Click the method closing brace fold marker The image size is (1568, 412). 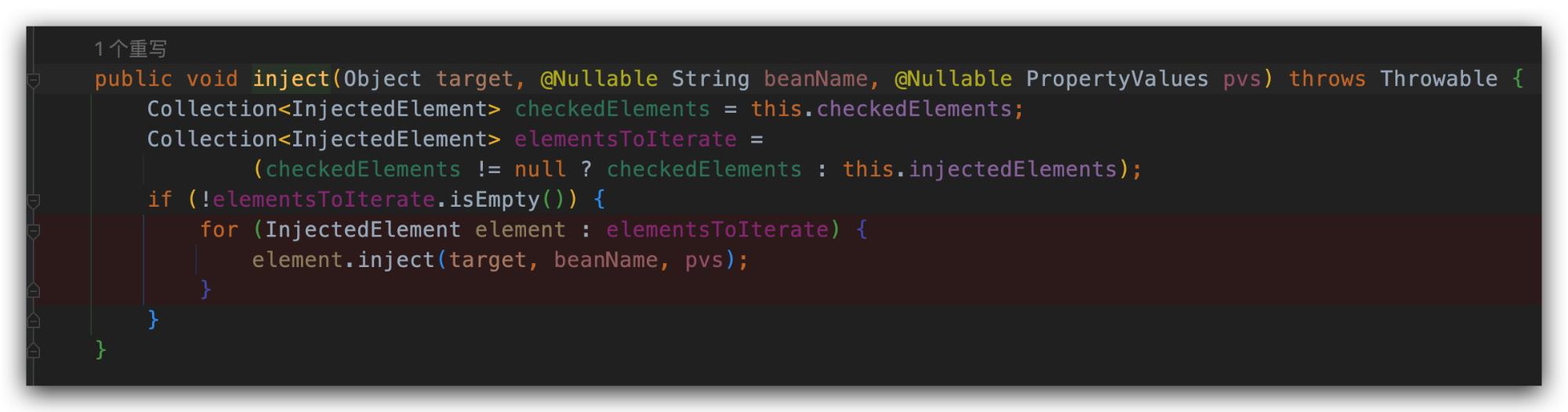click(34, 350)
